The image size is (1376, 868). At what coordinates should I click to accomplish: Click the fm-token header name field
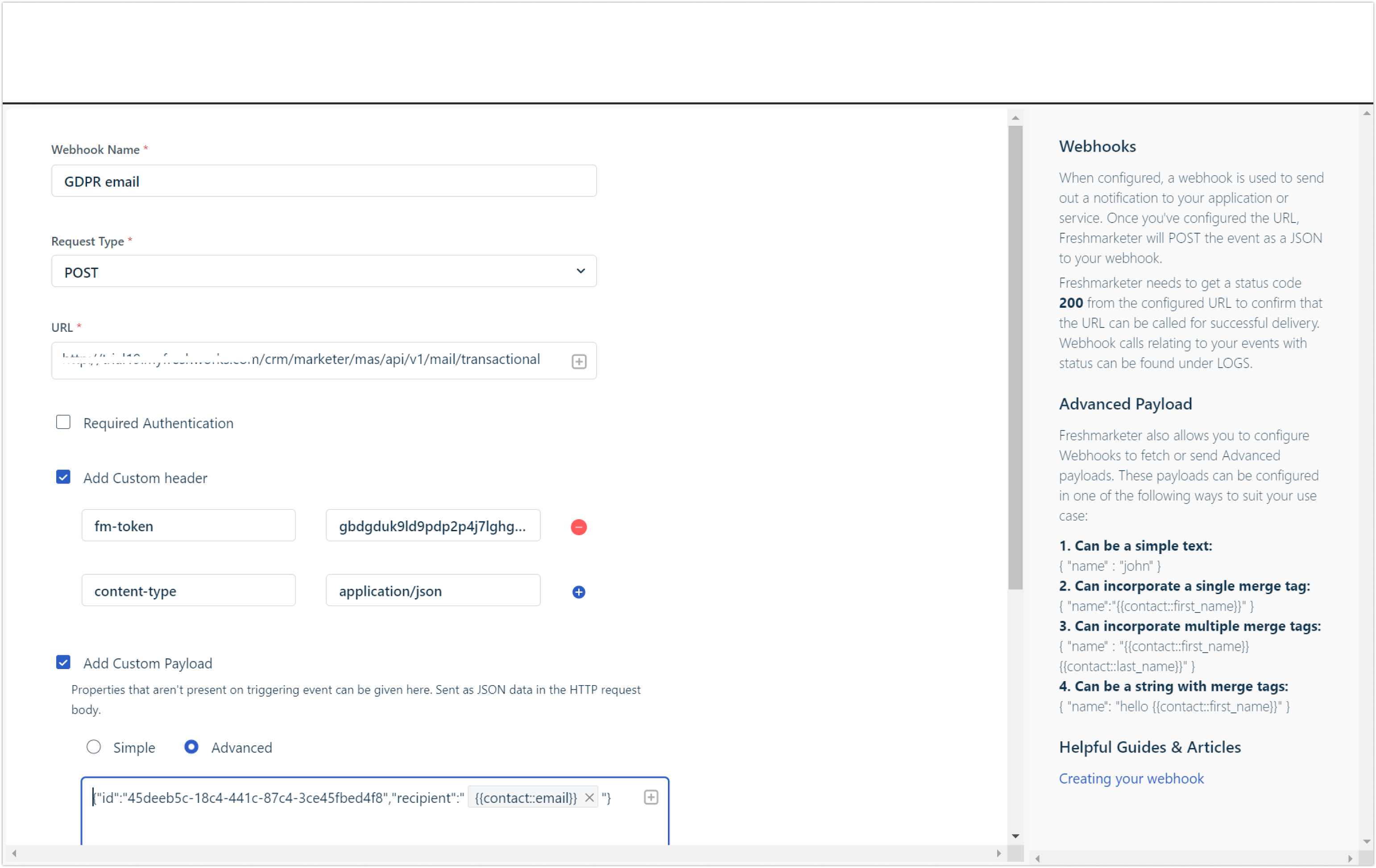click(x=188, y=526)
